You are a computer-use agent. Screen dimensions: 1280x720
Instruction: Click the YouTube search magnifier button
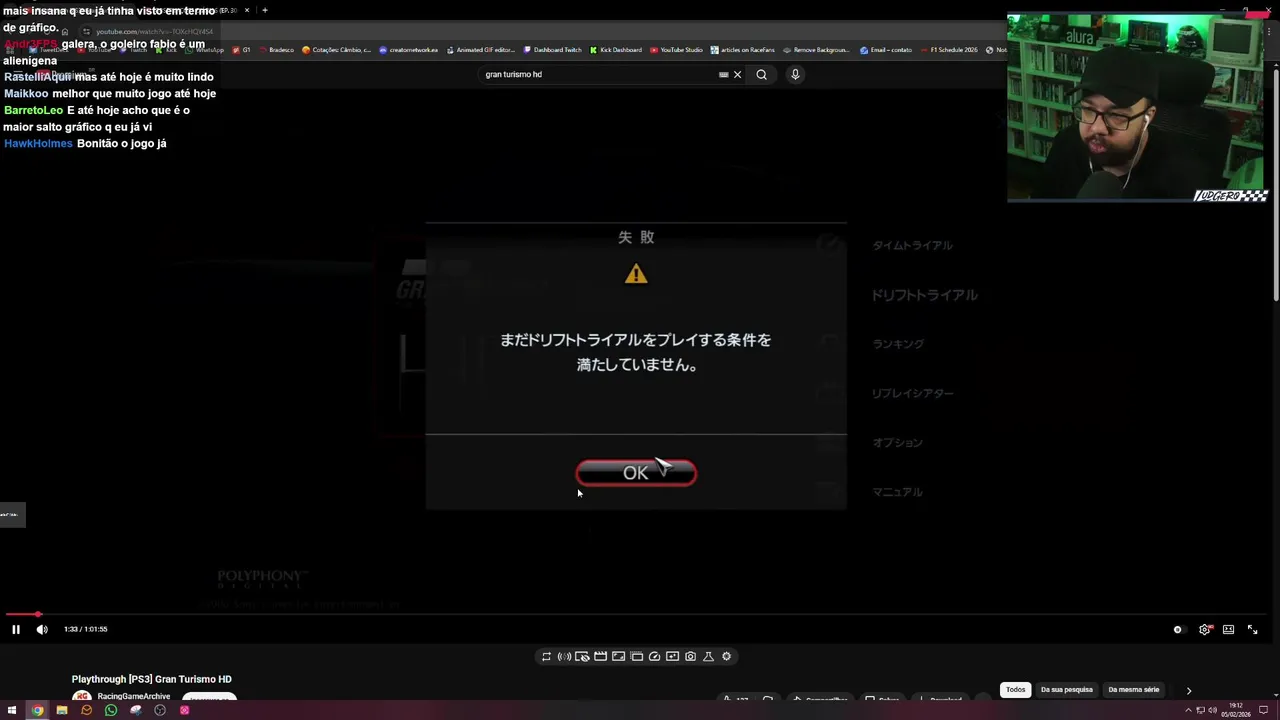pos(761,74)
